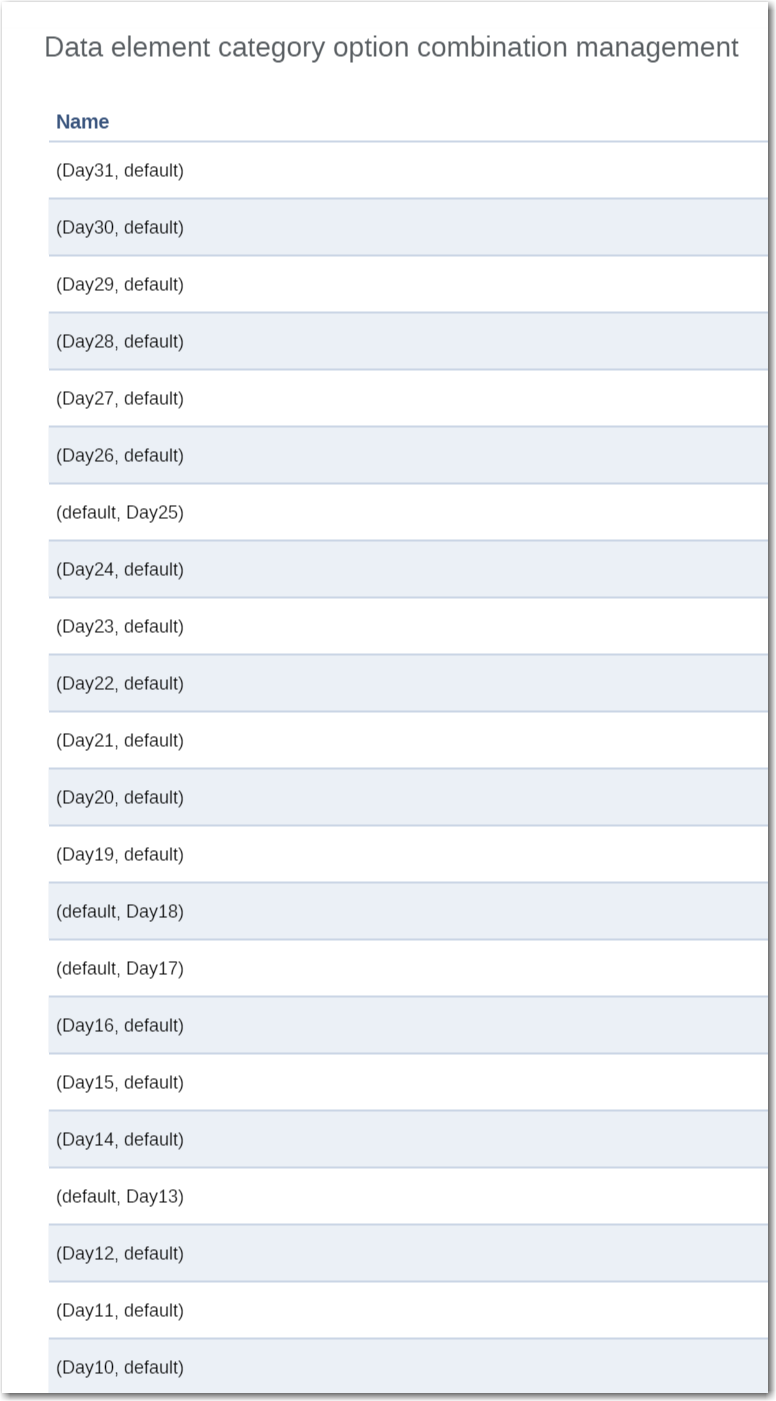
Task: Select the (default, Day25) combination
Action: pyautogui.click(x=120, y=513)
